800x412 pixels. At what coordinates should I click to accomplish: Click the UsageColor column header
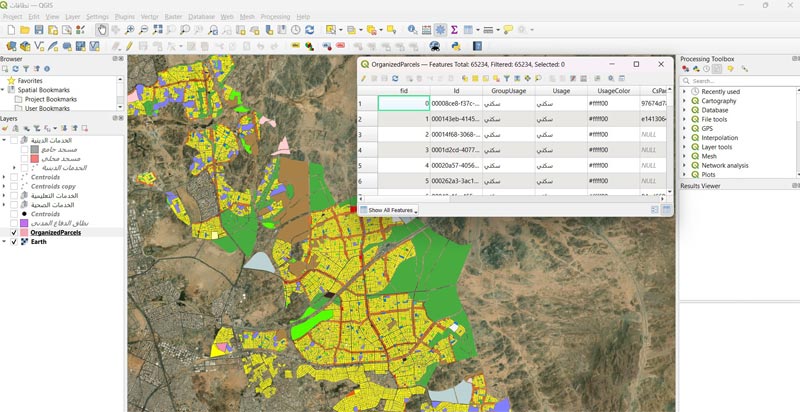(613, 91)
